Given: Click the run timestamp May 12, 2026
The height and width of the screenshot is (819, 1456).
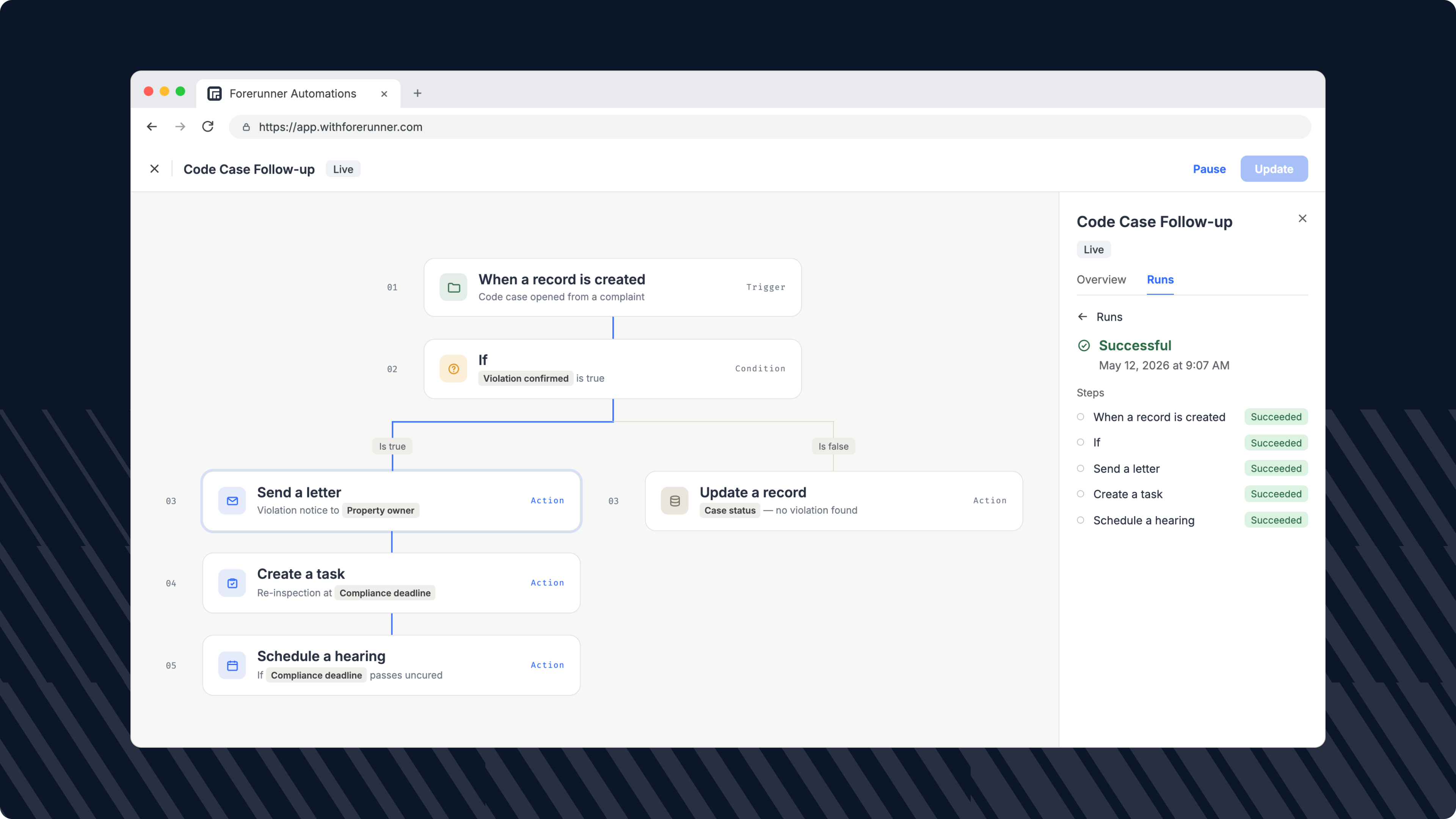Looking at the screenshot, I should tap(1164, 366).
